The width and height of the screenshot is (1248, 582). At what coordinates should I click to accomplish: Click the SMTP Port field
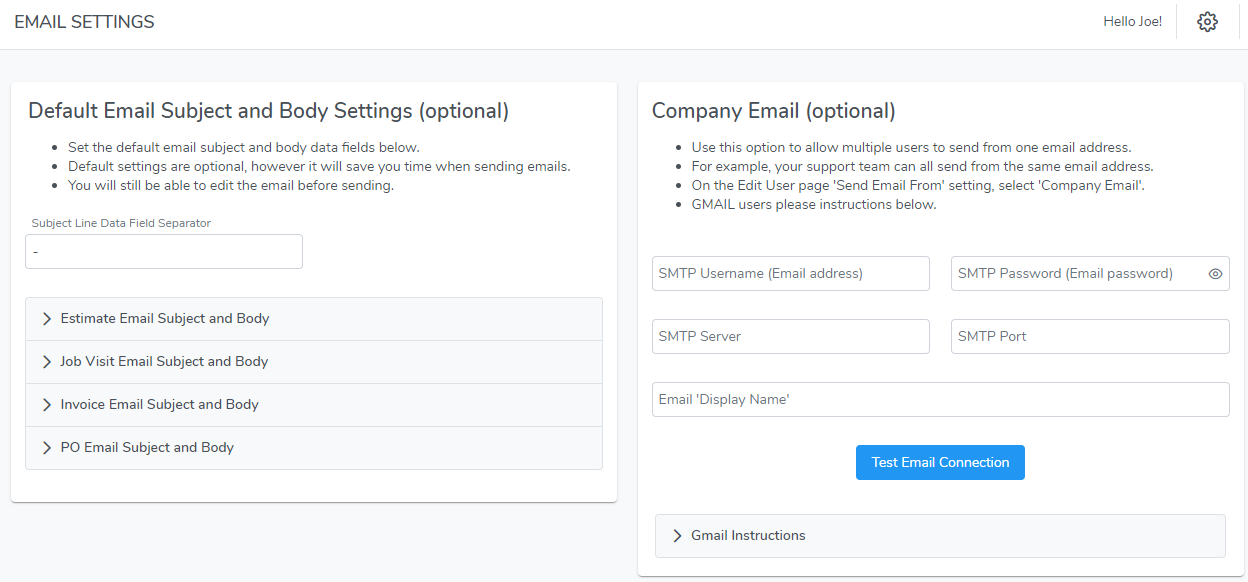click(x=1089, y=336)
